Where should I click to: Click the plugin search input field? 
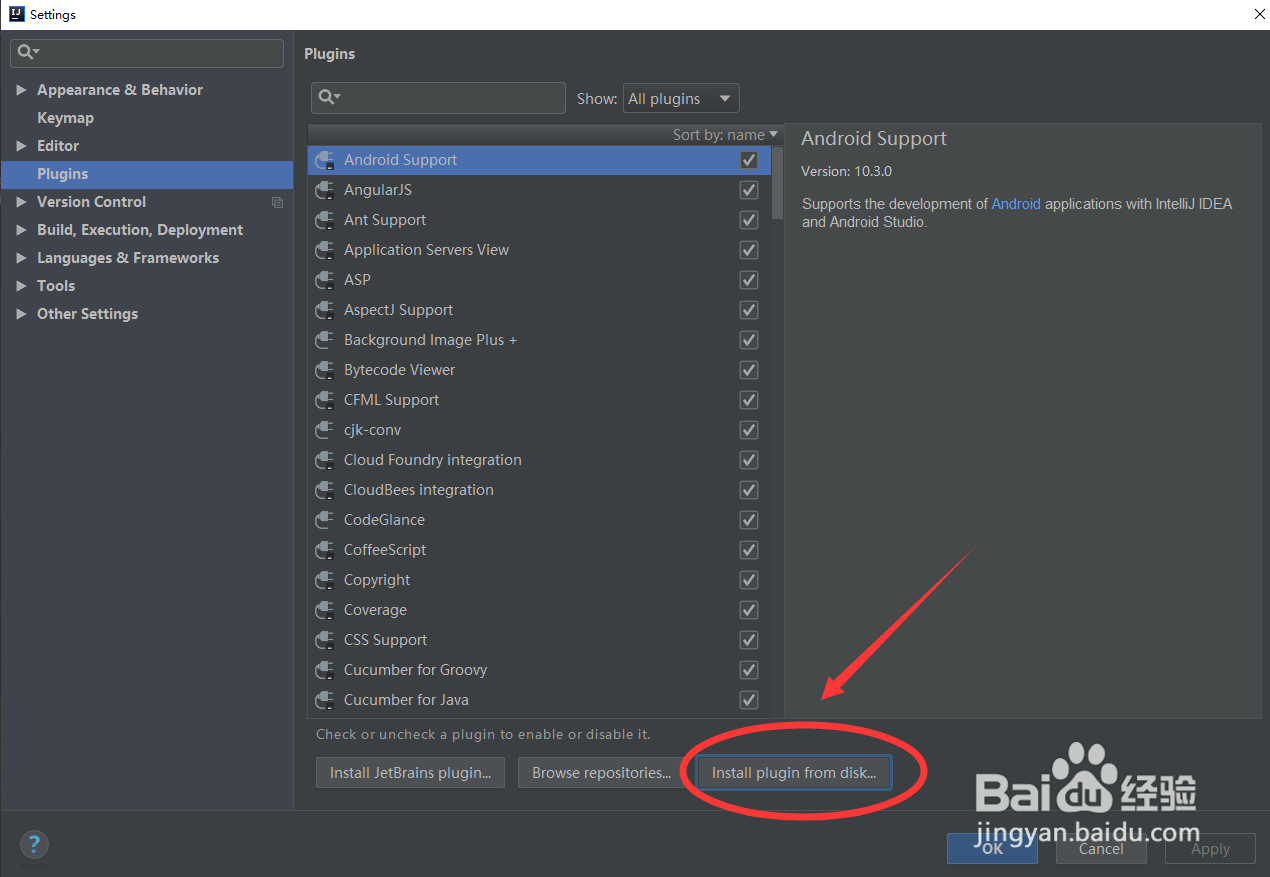pos(438,97)
